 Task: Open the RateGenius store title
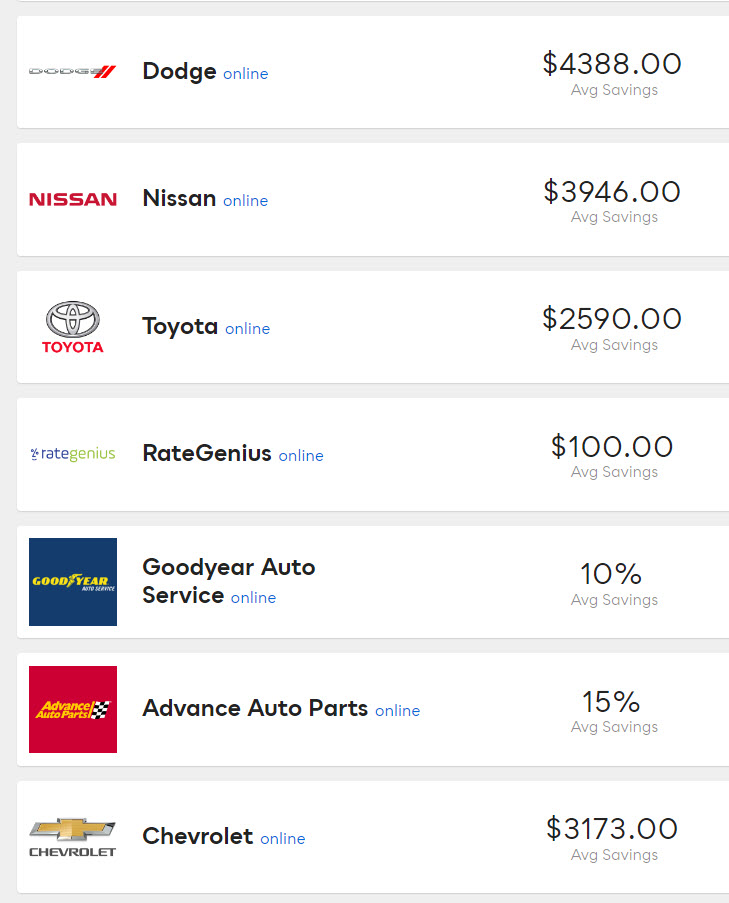click(x=207, y=453)
